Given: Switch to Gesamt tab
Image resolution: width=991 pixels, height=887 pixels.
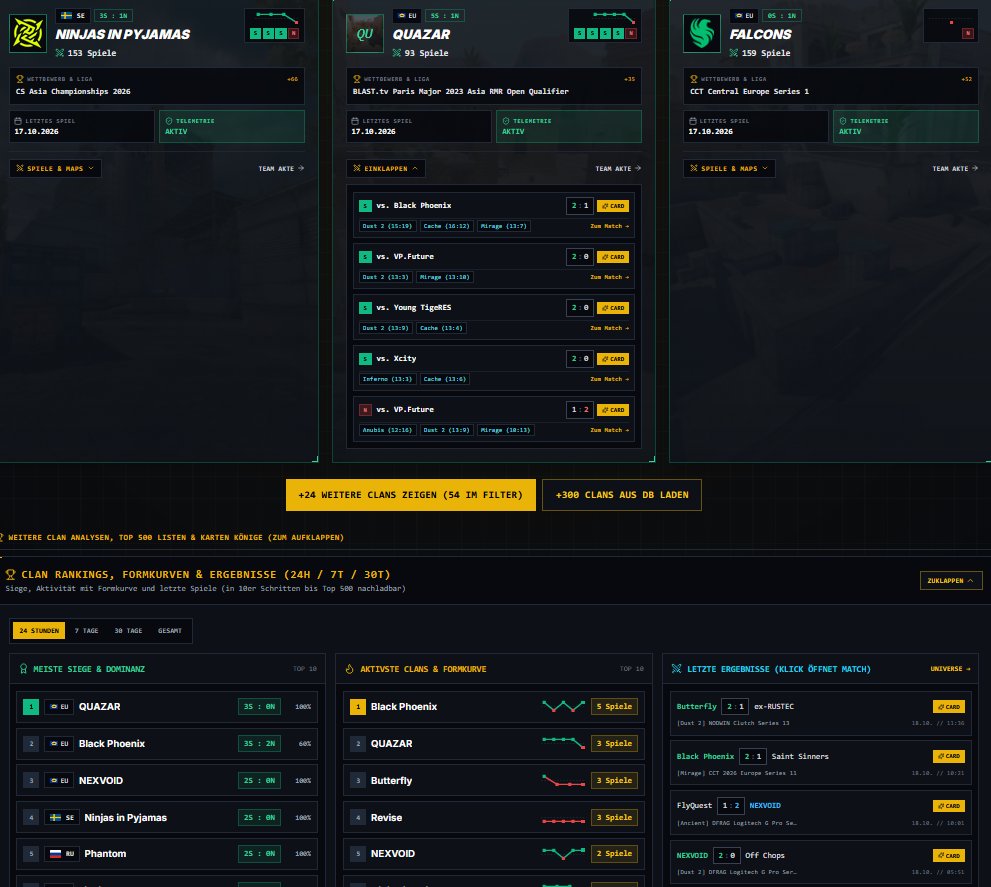Looking at the screenshot, I should tap(169, 630).
